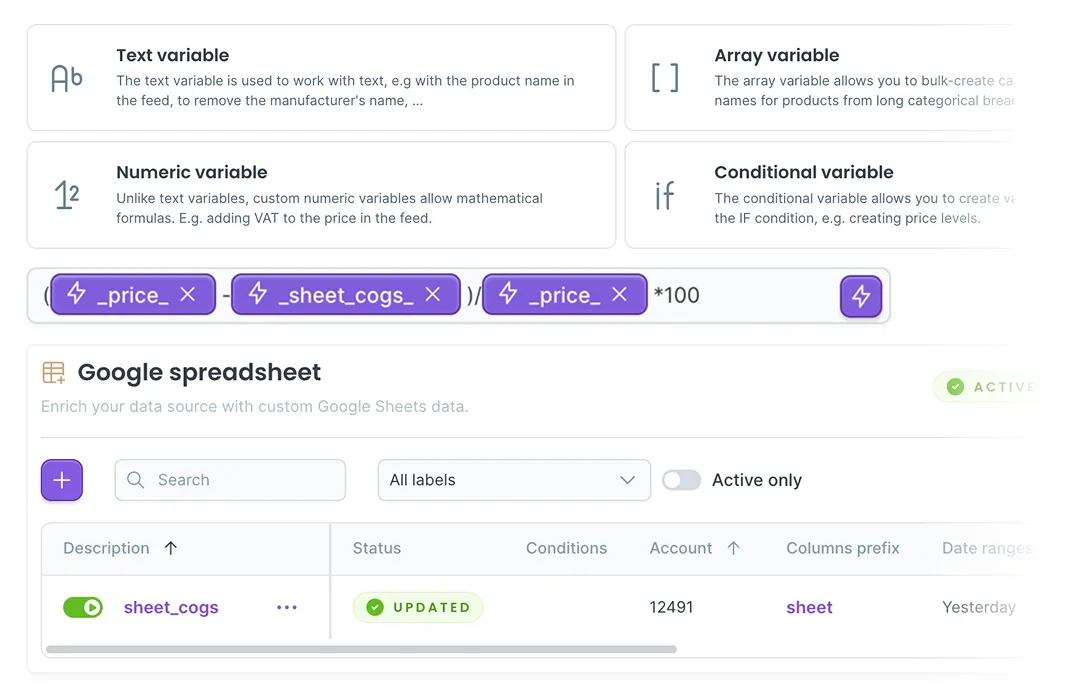Pick the Numeric variable 12 icon
1088x700 pixels.
(67, 195)
